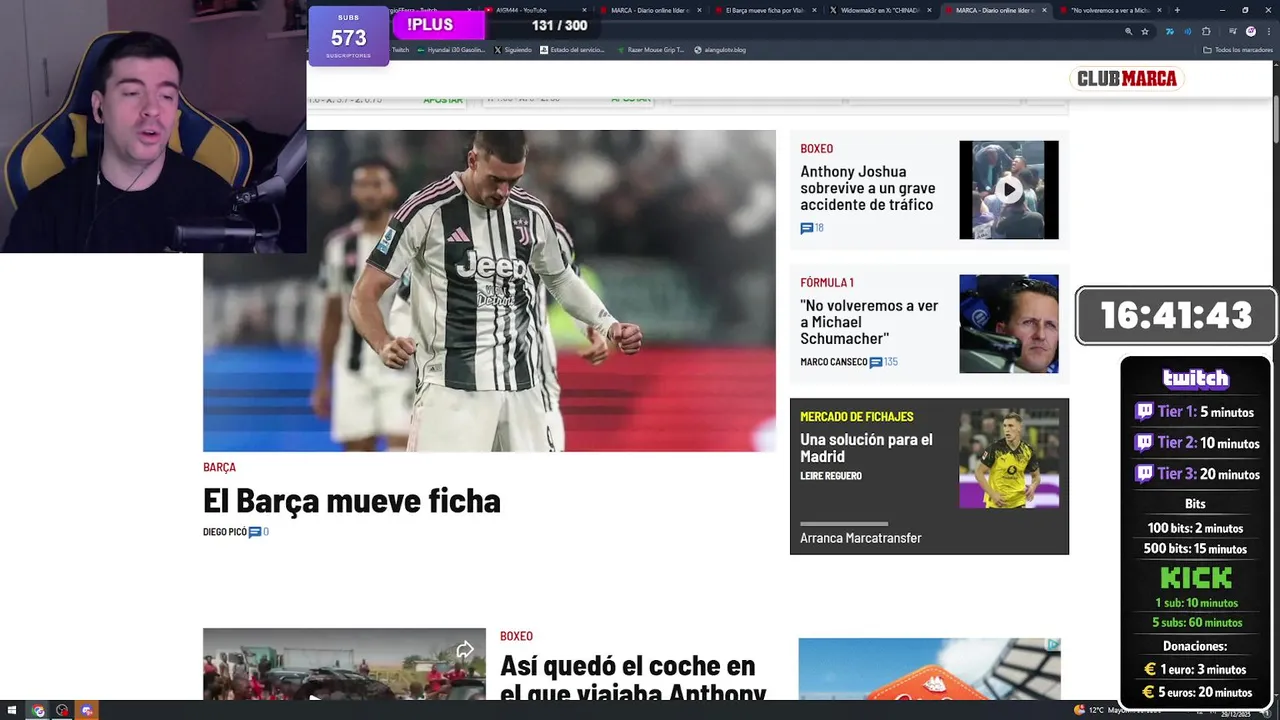Open 'Así quedó el coche en el que viajaba' headline
The width and height of the screenshot is (1280, 720).
coord(633,680)
